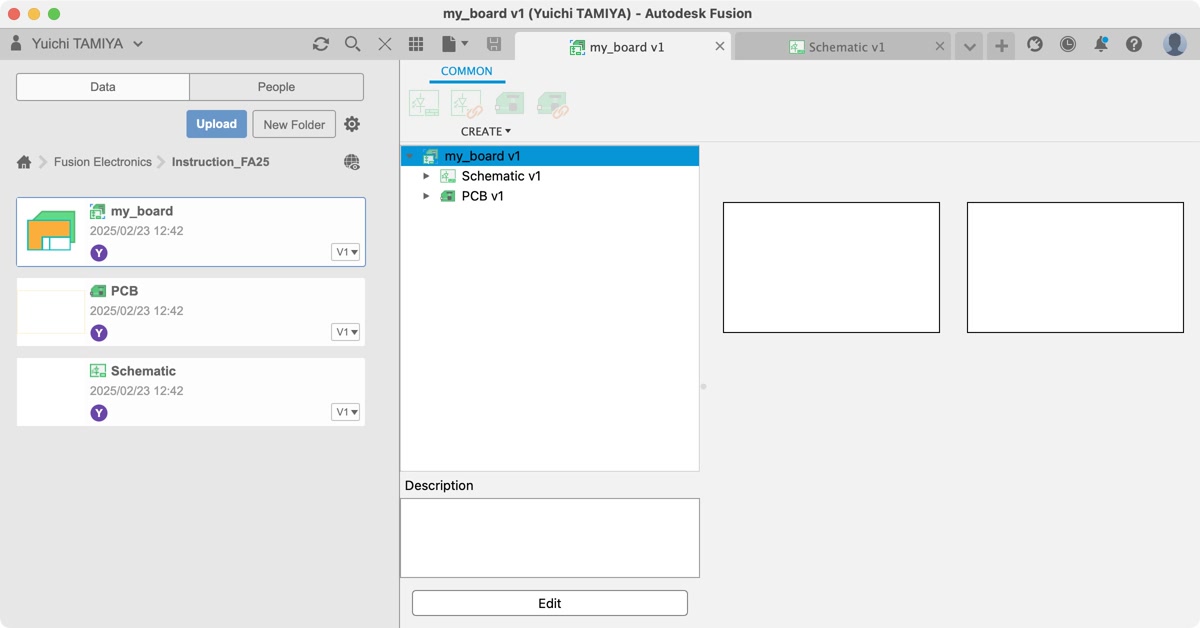Image resolution: width=1200 pixels, height=628 pixels.
Task: Add a new design tab
Action: click(1001, 46)
